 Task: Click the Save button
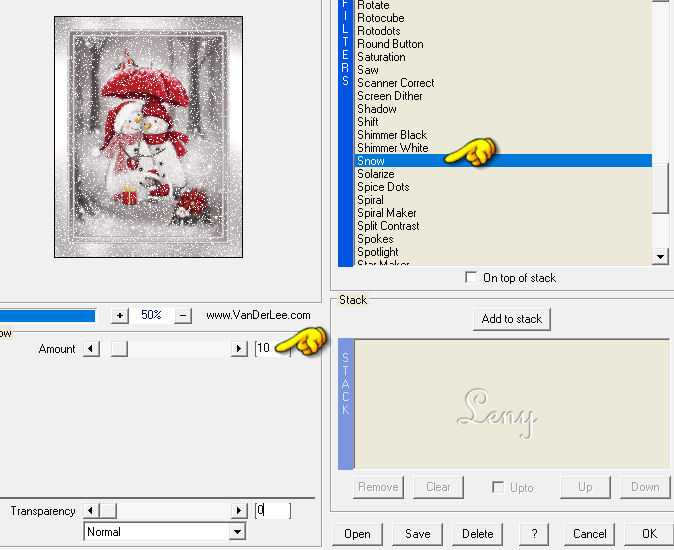tap(417, 534)
